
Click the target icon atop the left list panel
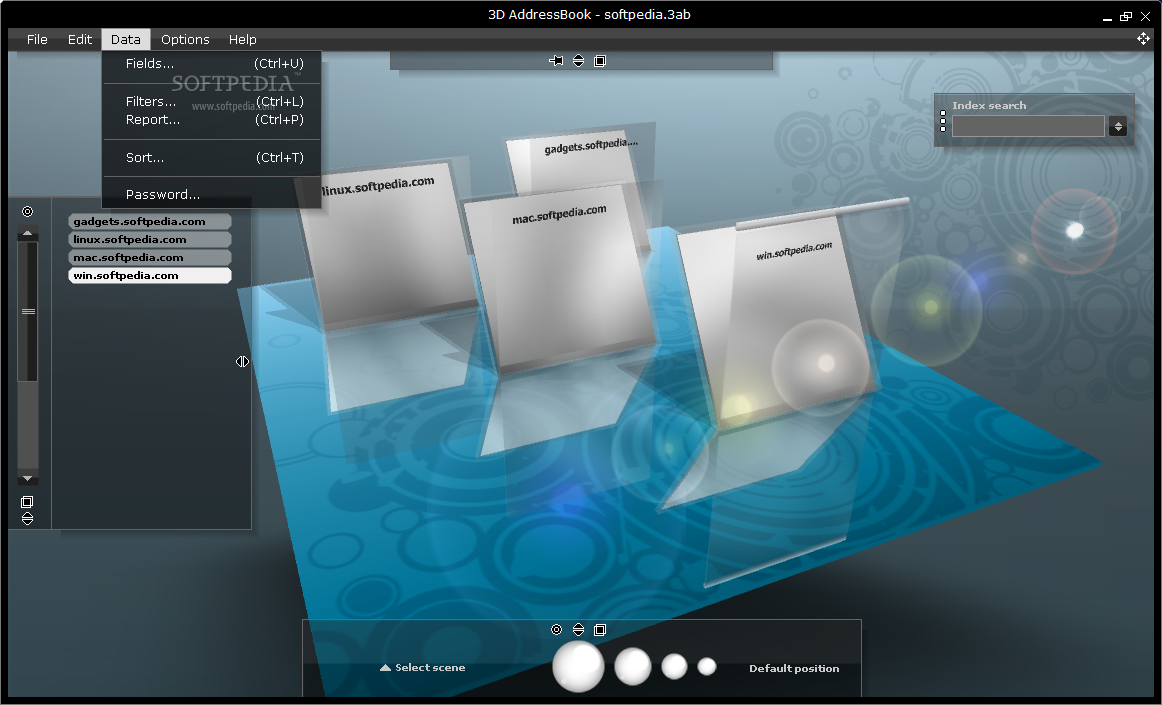click(x=27, y=211)
